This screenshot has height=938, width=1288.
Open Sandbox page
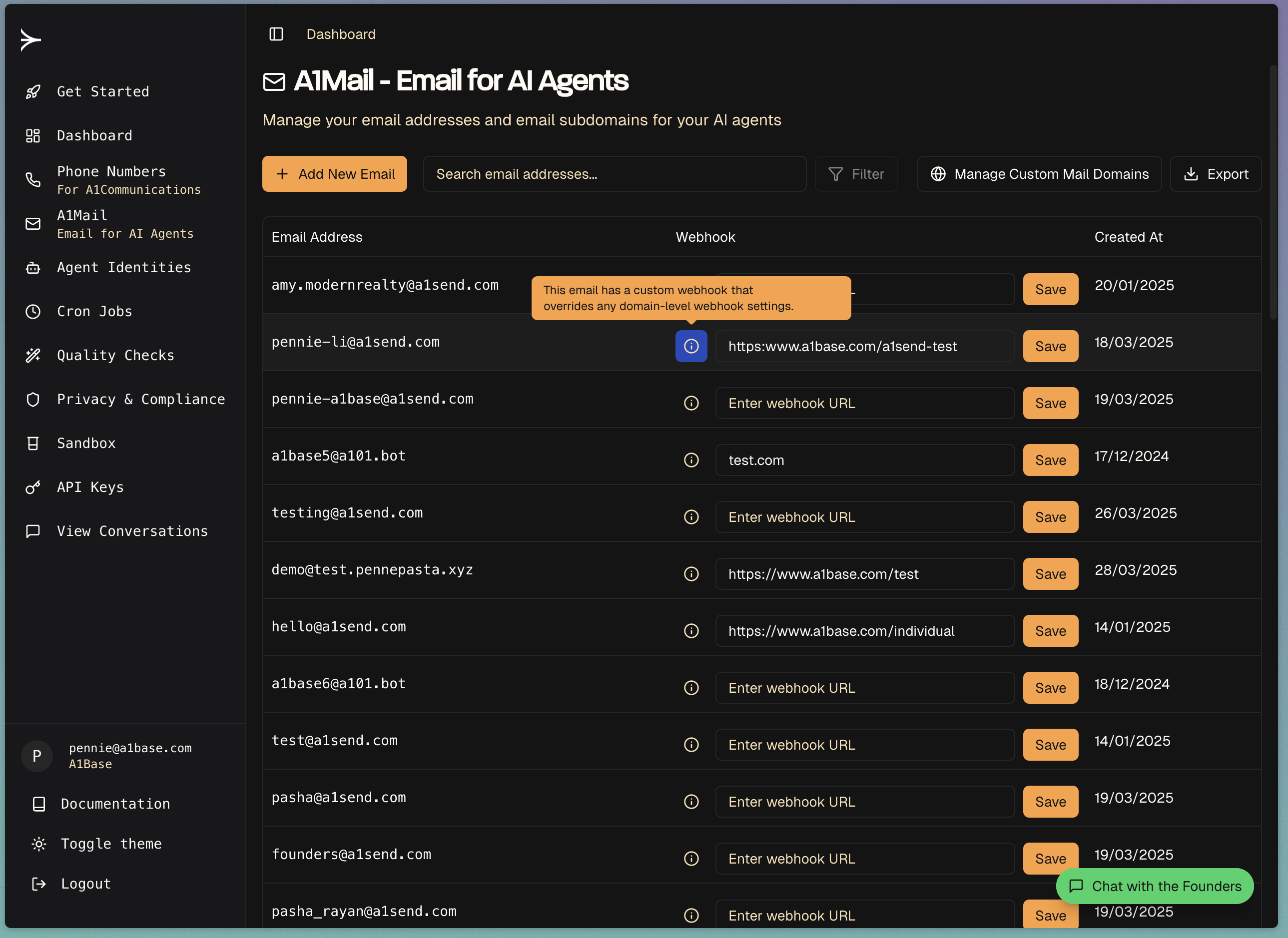[86, 443]
